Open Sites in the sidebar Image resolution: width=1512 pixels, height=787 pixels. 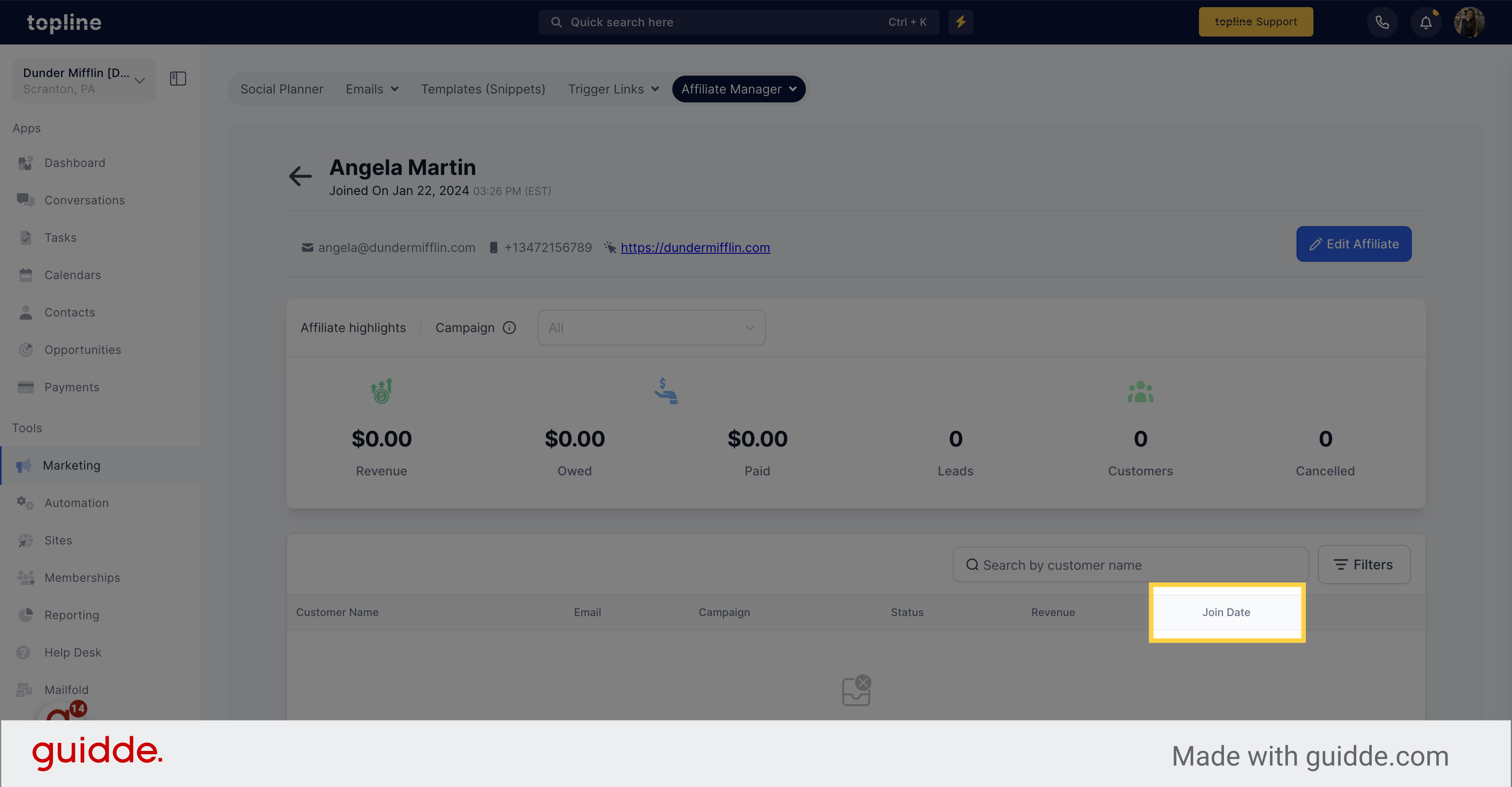(58, 540)
